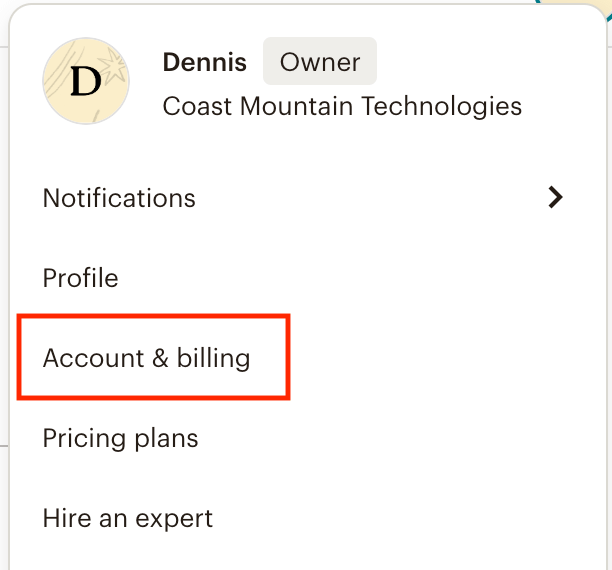Click the gray Owner label next to Dennis
The height and width of the screenshot is (570, 612).
319,62
